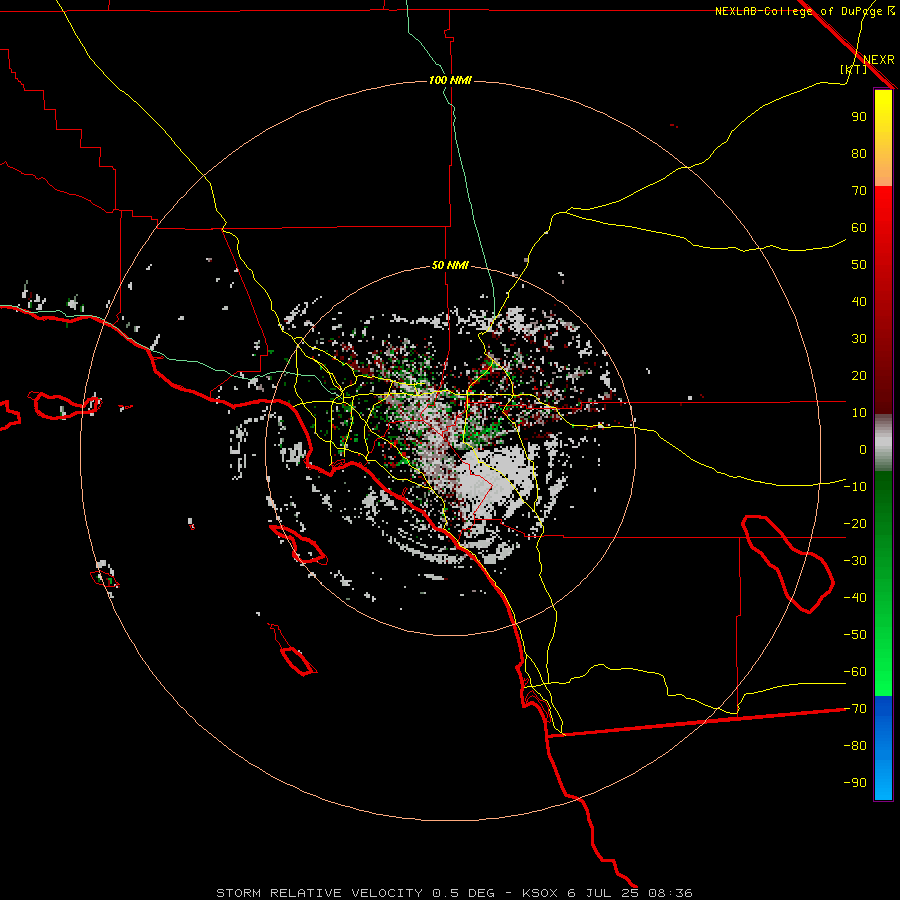The height and width of the screenshot is (900, 900).
Task: Click the large red-outlined lake at lower right
Action: pos(788,564)
